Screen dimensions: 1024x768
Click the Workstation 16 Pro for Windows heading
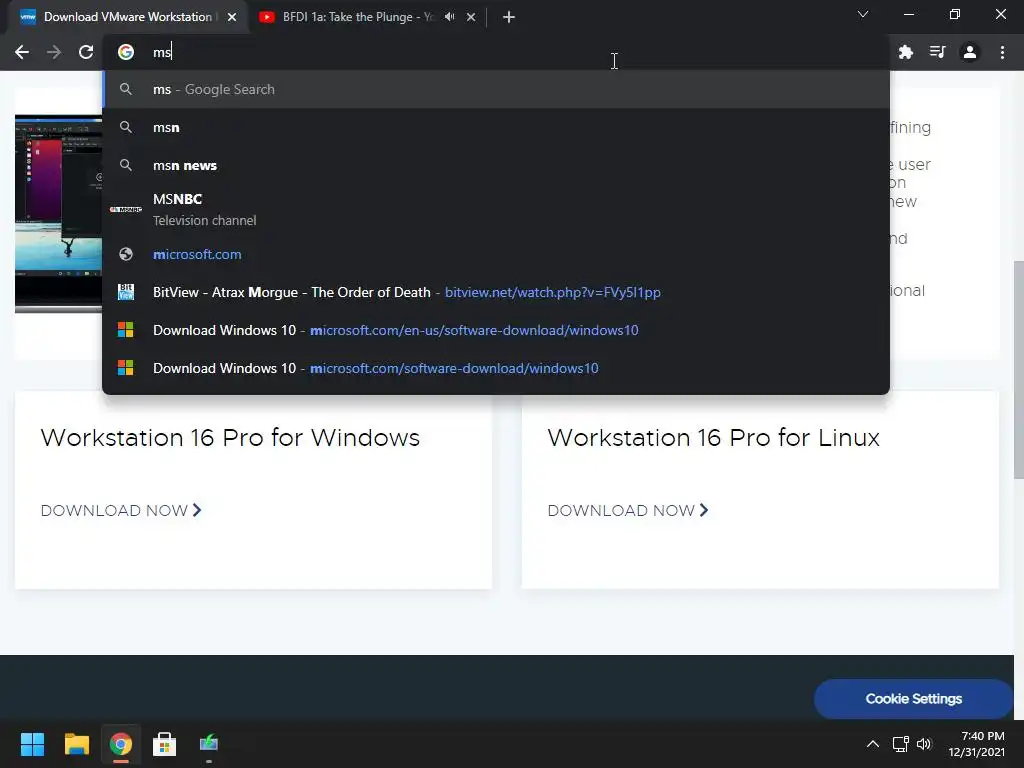(x=230, y=438)
